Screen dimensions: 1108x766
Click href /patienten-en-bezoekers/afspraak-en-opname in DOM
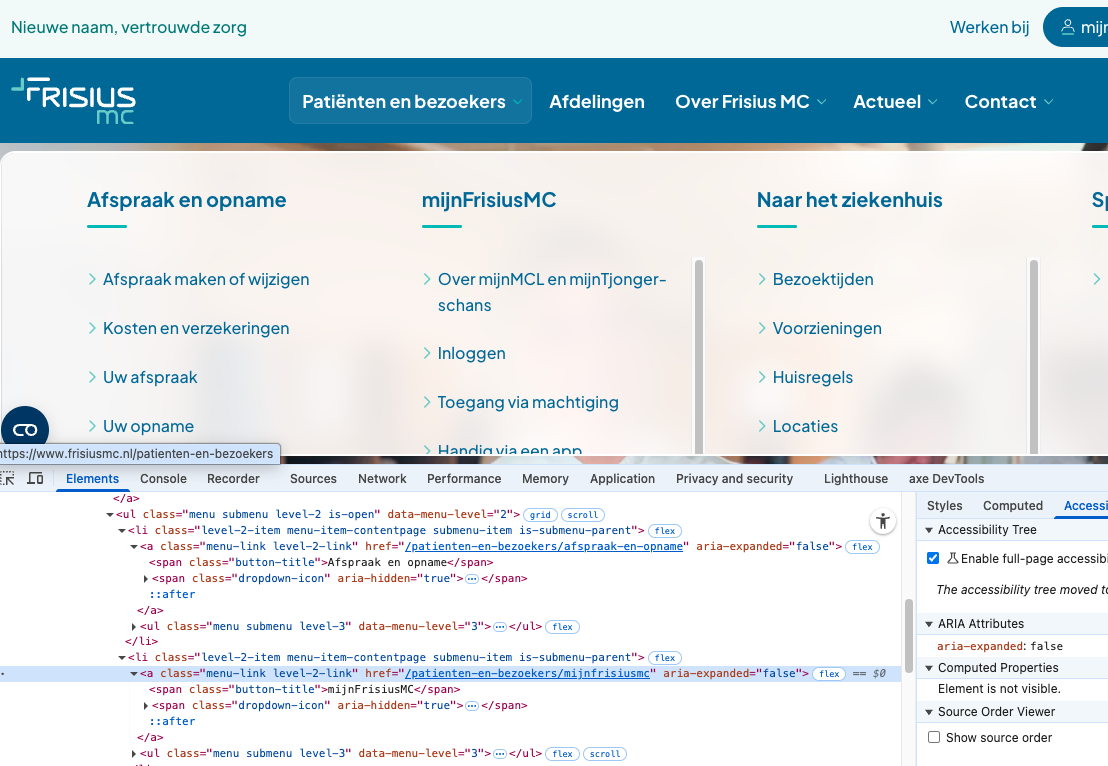pyautogui.click(x=544, y=546)
